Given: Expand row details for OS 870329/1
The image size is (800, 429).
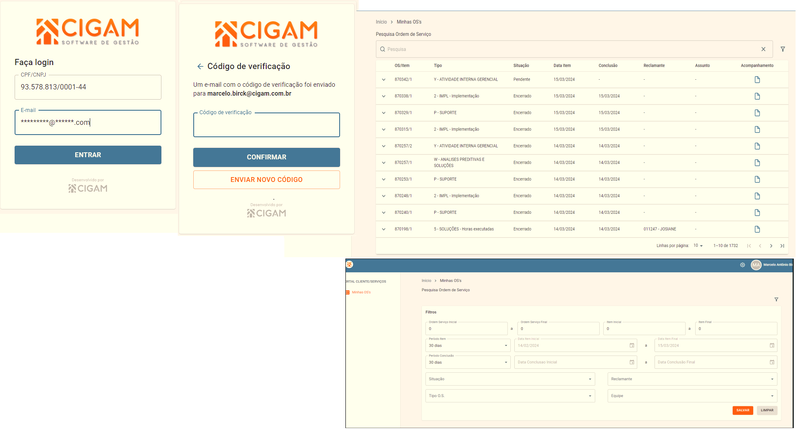Looking at the screenshot, I should (384, 113).
